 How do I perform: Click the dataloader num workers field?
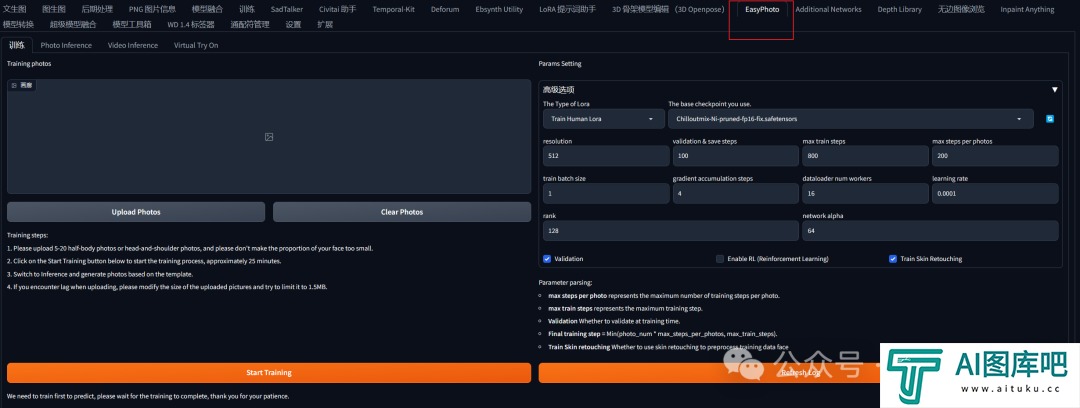click(x=865, y=193)
